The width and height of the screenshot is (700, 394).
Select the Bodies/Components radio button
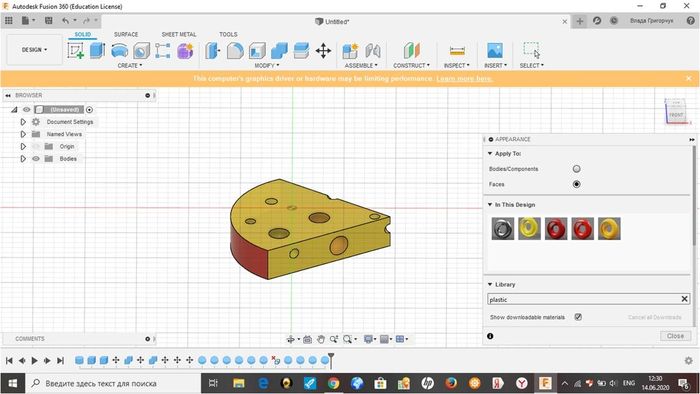click(577, 169)
